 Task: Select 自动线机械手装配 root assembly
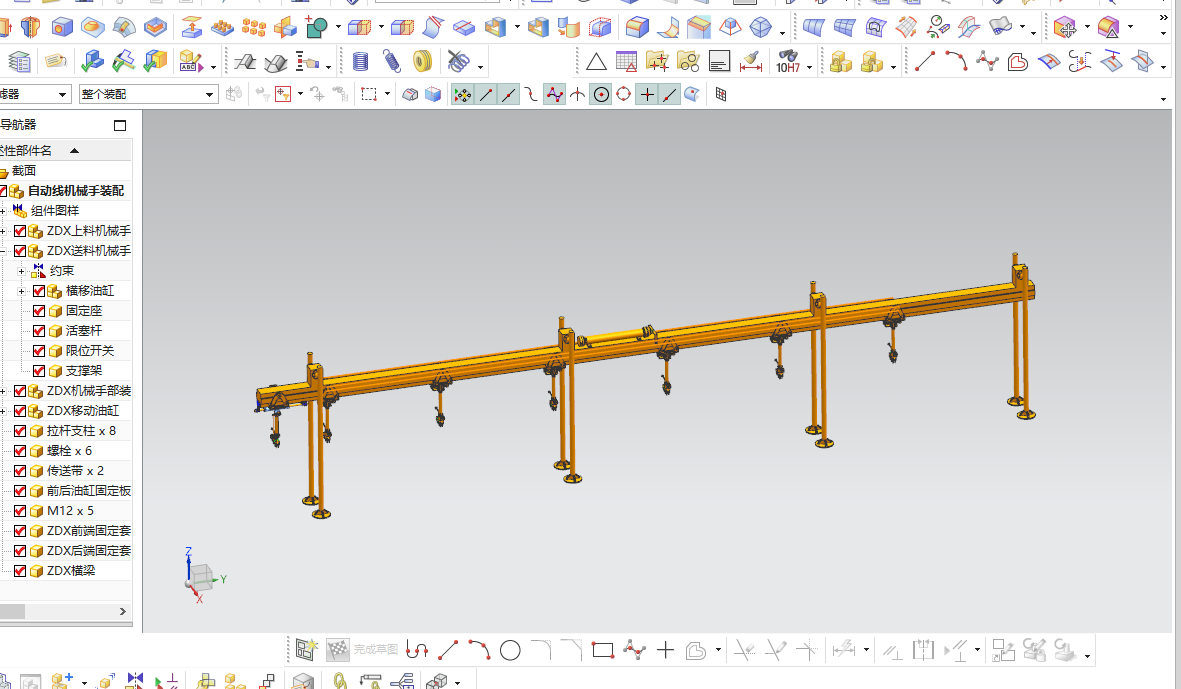click(x=75, y=191)
